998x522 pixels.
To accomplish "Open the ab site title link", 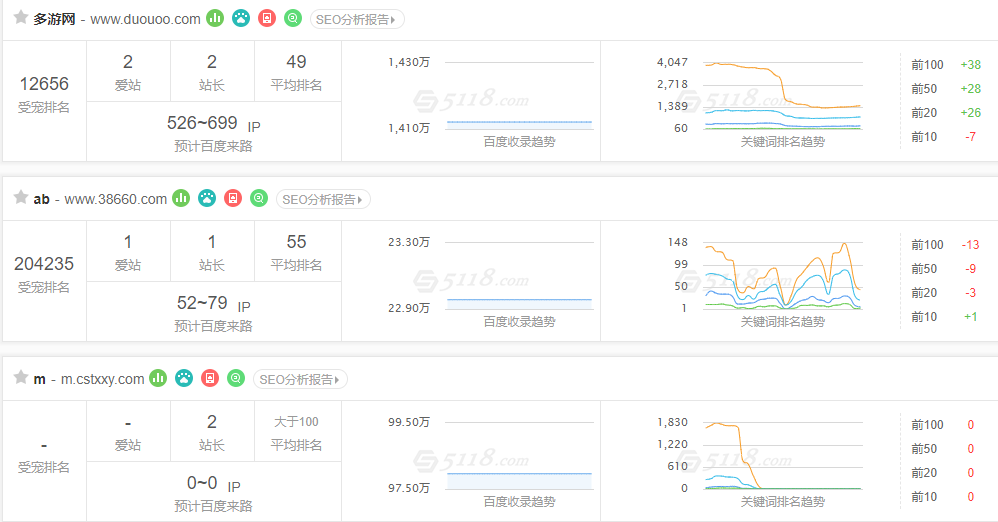I will click(x=41, y=199).
